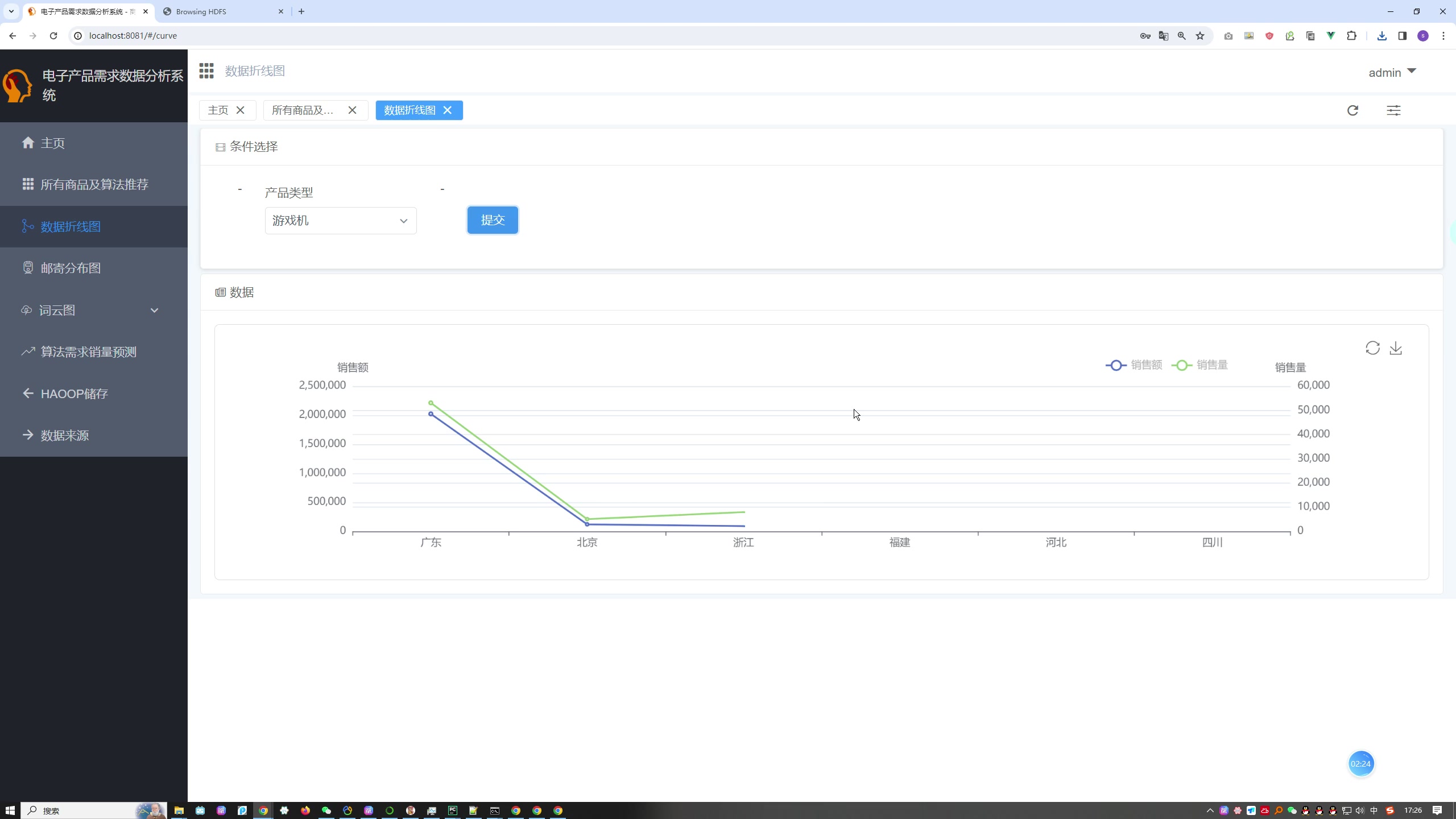Click the site logo head icon
Screen dimensions: 1456x819
17,86
